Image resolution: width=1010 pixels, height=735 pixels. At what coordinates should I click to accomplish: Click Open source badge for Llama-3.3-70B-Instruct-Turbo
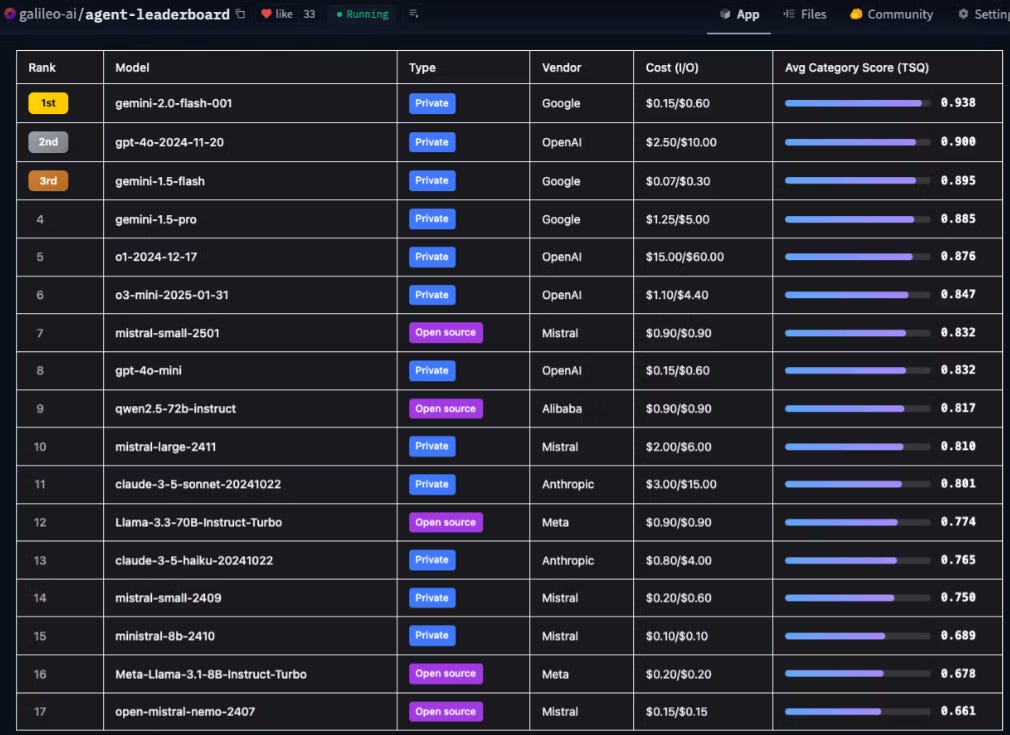coord(446,522)
